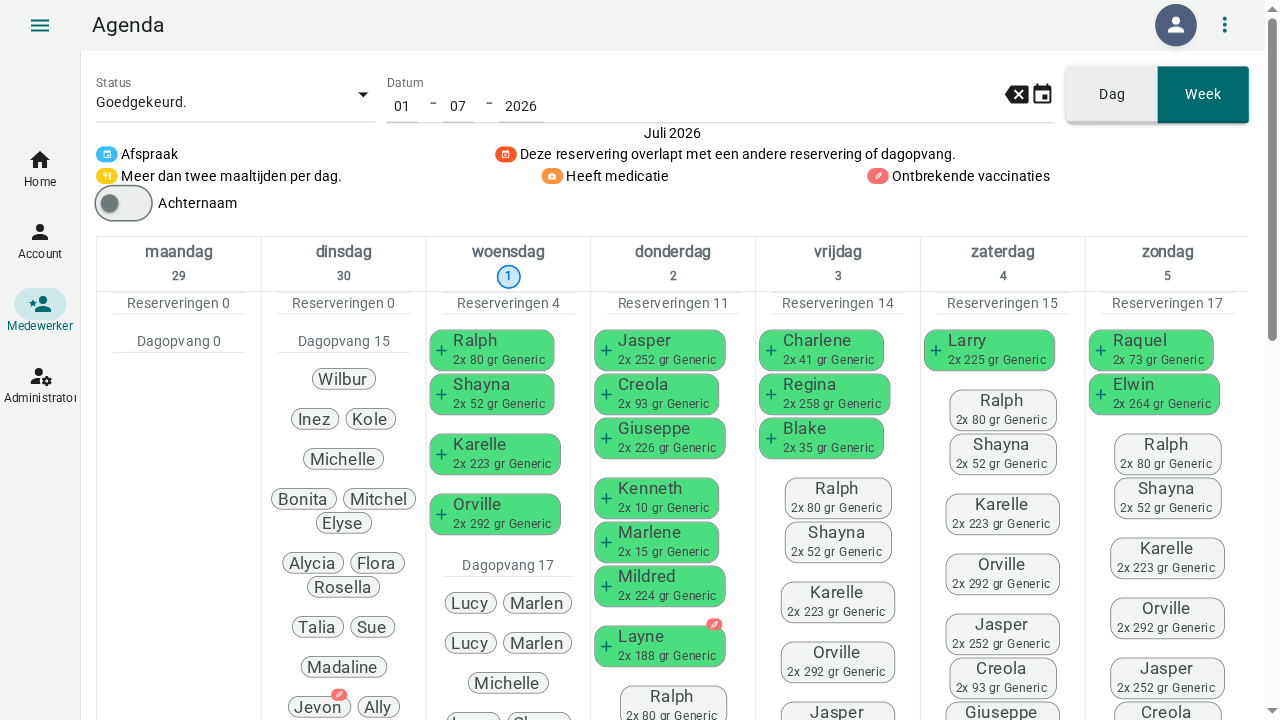The width and height of the screenshot is (1280, 720).
Task: Switch agenda to Dag view
Action: tap(1112, 94)
